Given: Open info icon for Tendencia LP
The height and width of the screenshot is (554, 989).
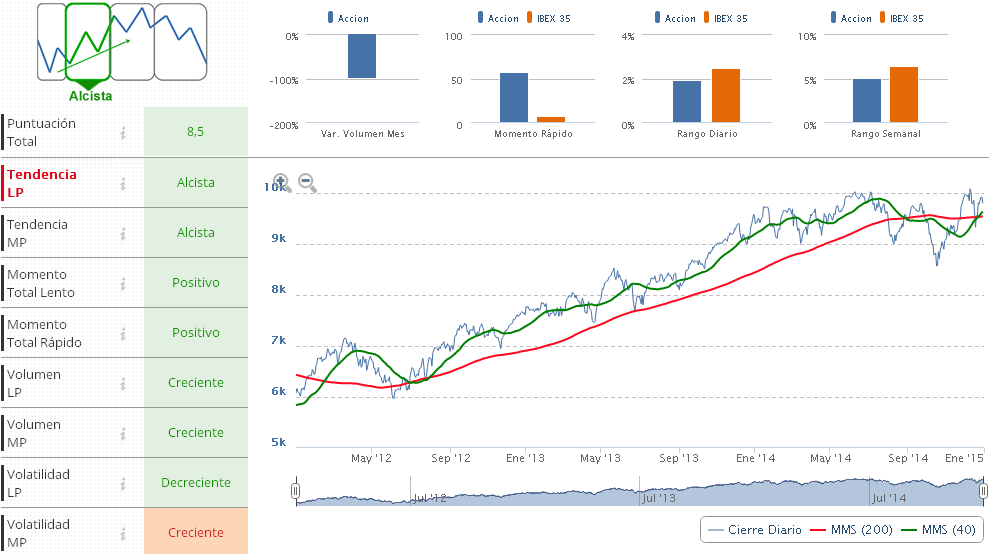Looking at the screenshot, I should 123,183.
